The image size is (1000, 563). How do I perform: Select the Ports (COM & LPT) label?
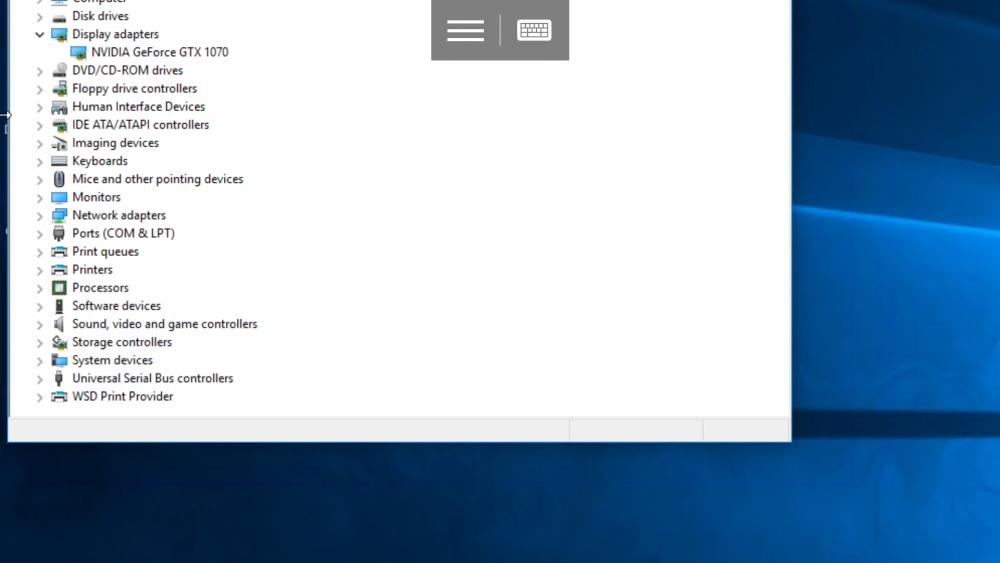point(123,233)
